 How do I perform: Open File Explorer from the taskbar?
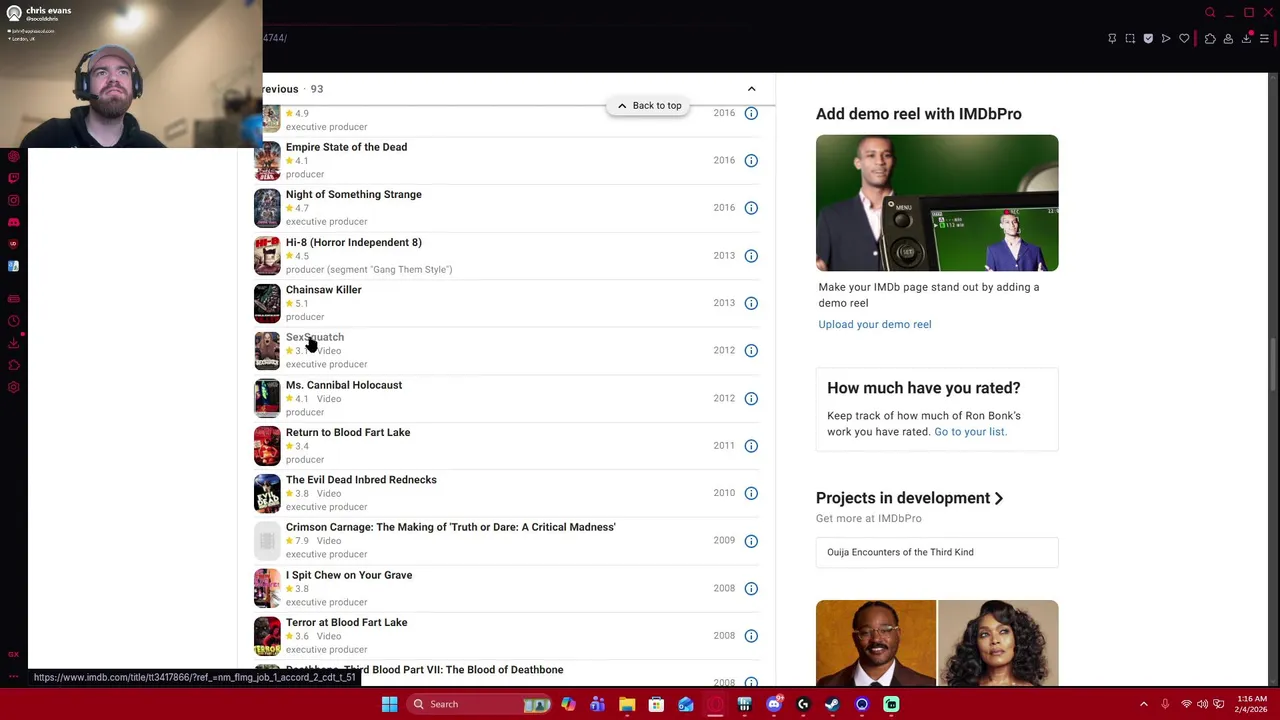pos(627,704)
